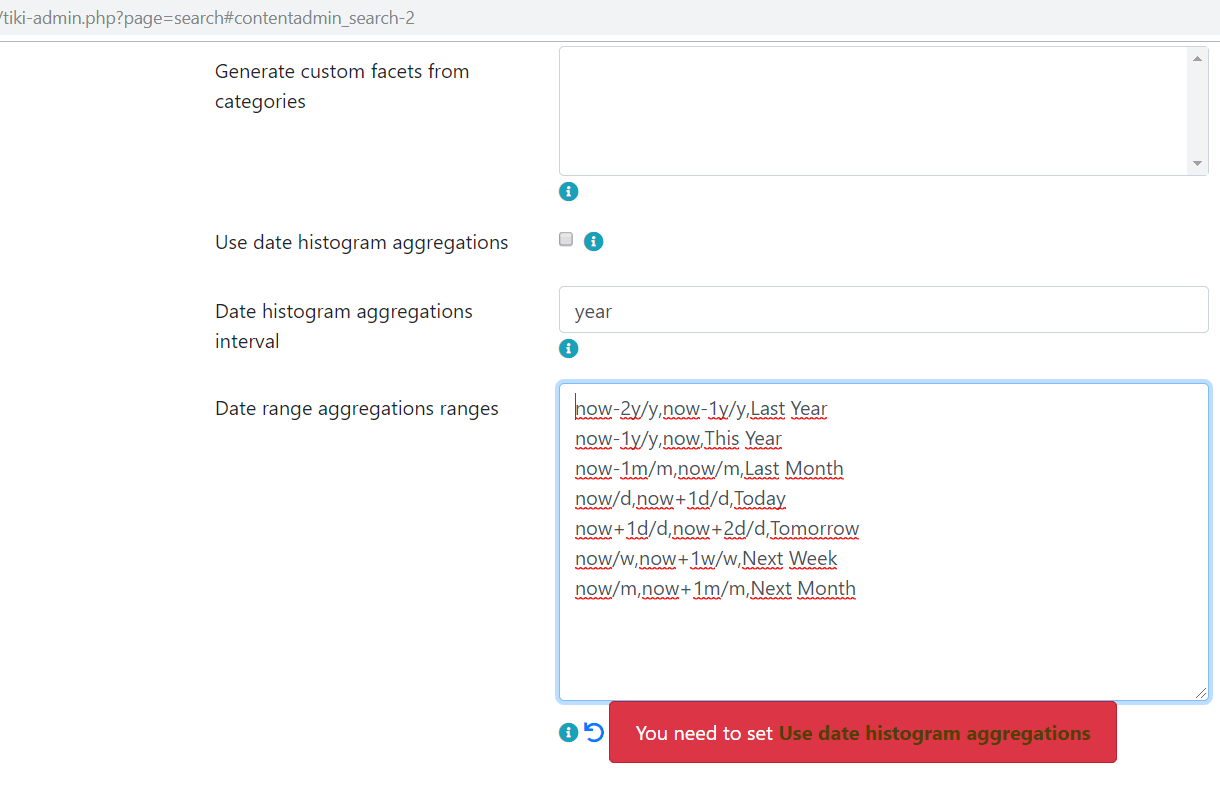Screen dimensions: 1220x791
Task: Click the red 'You need to set' alert
Action: click(862, 732)
